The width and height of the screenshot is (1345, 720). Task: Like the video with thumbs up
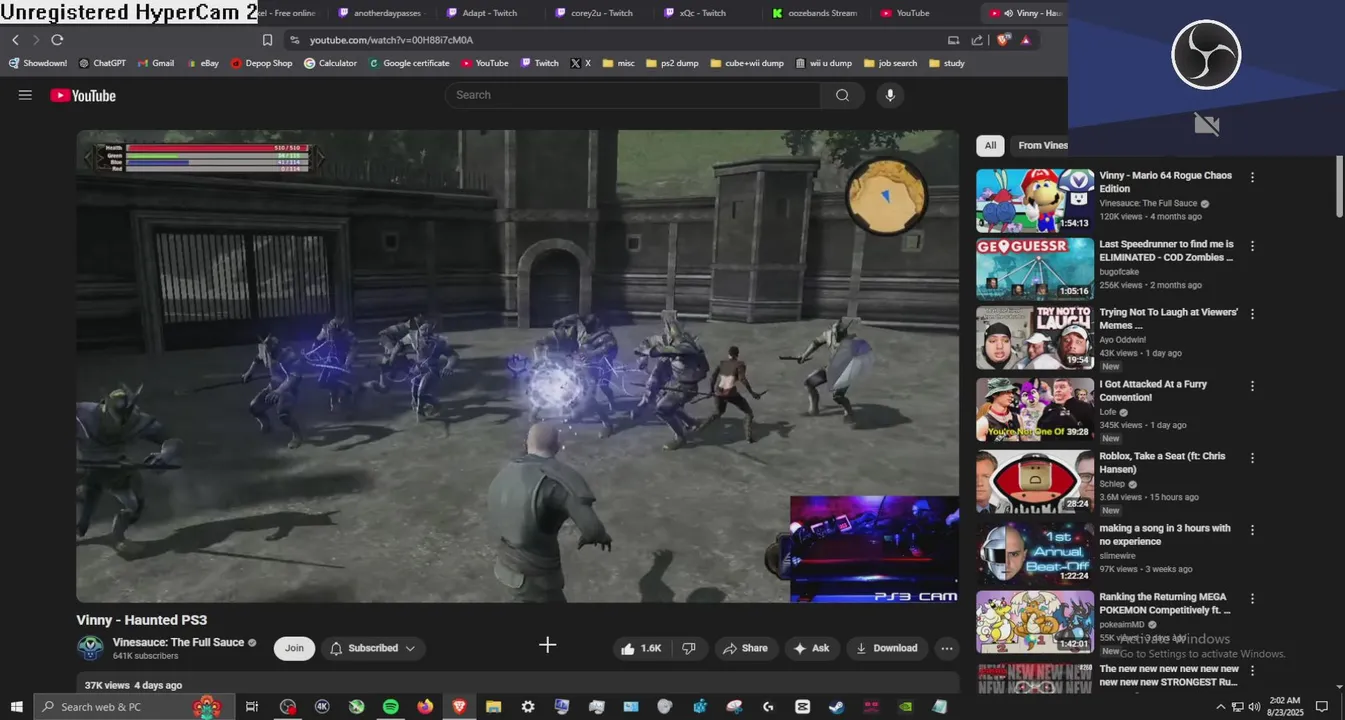click(x=641, y=648)
